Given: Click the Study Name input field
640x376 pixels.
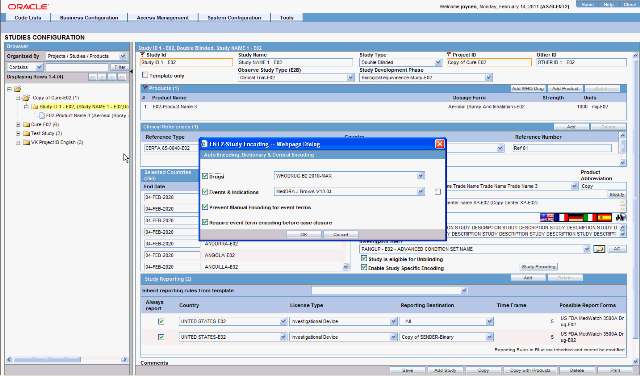Looking at the screenshot, I should pos(295,62).
